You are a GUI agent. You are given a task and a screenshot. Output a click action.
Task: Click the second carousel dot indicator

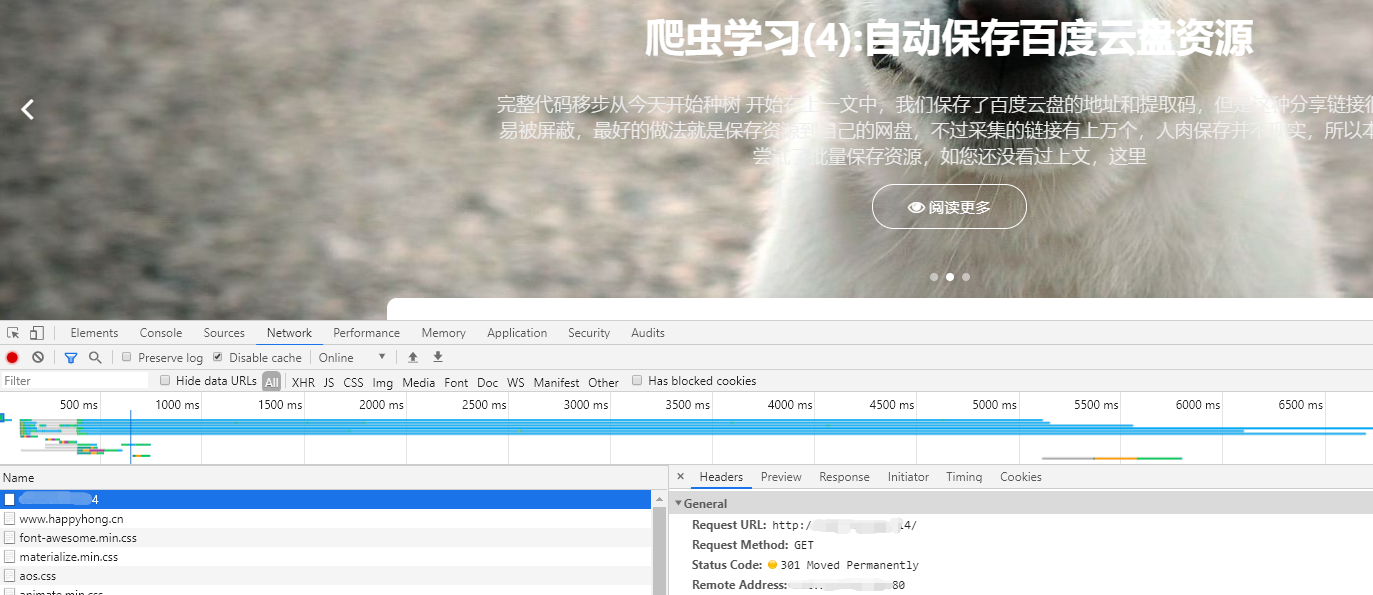click(x=949, y=276)
